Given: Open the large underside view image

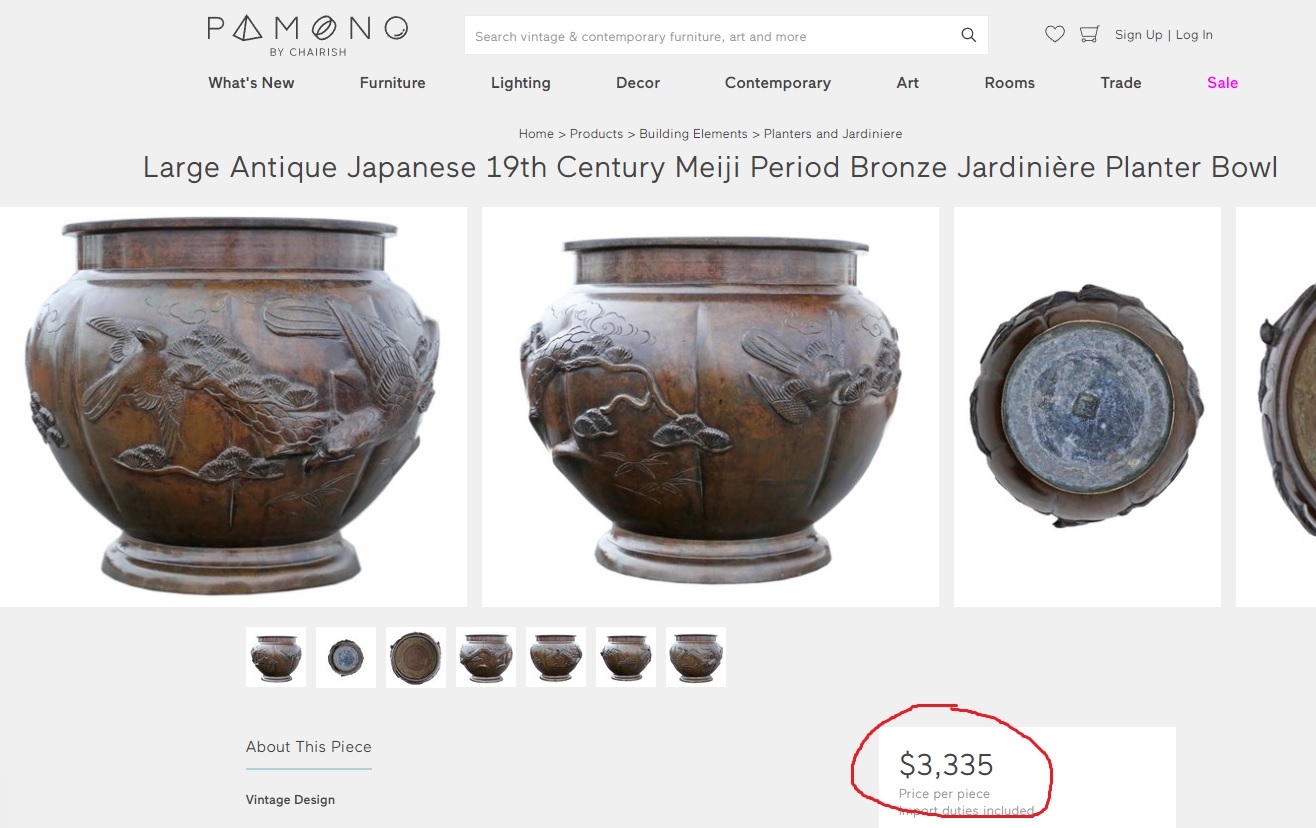Looking at the screenshot, I should coord(1087,407).
